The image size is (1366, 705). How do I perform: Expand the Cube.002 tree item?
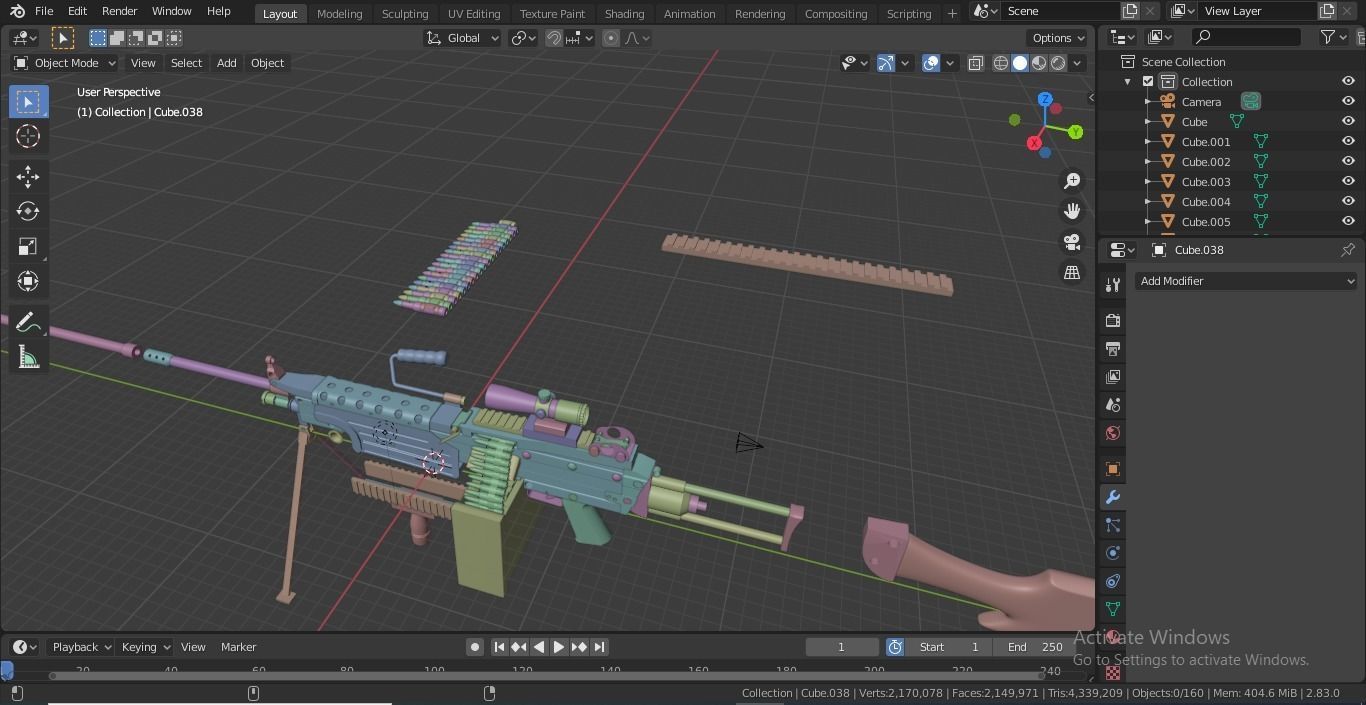pos(1148,162)
